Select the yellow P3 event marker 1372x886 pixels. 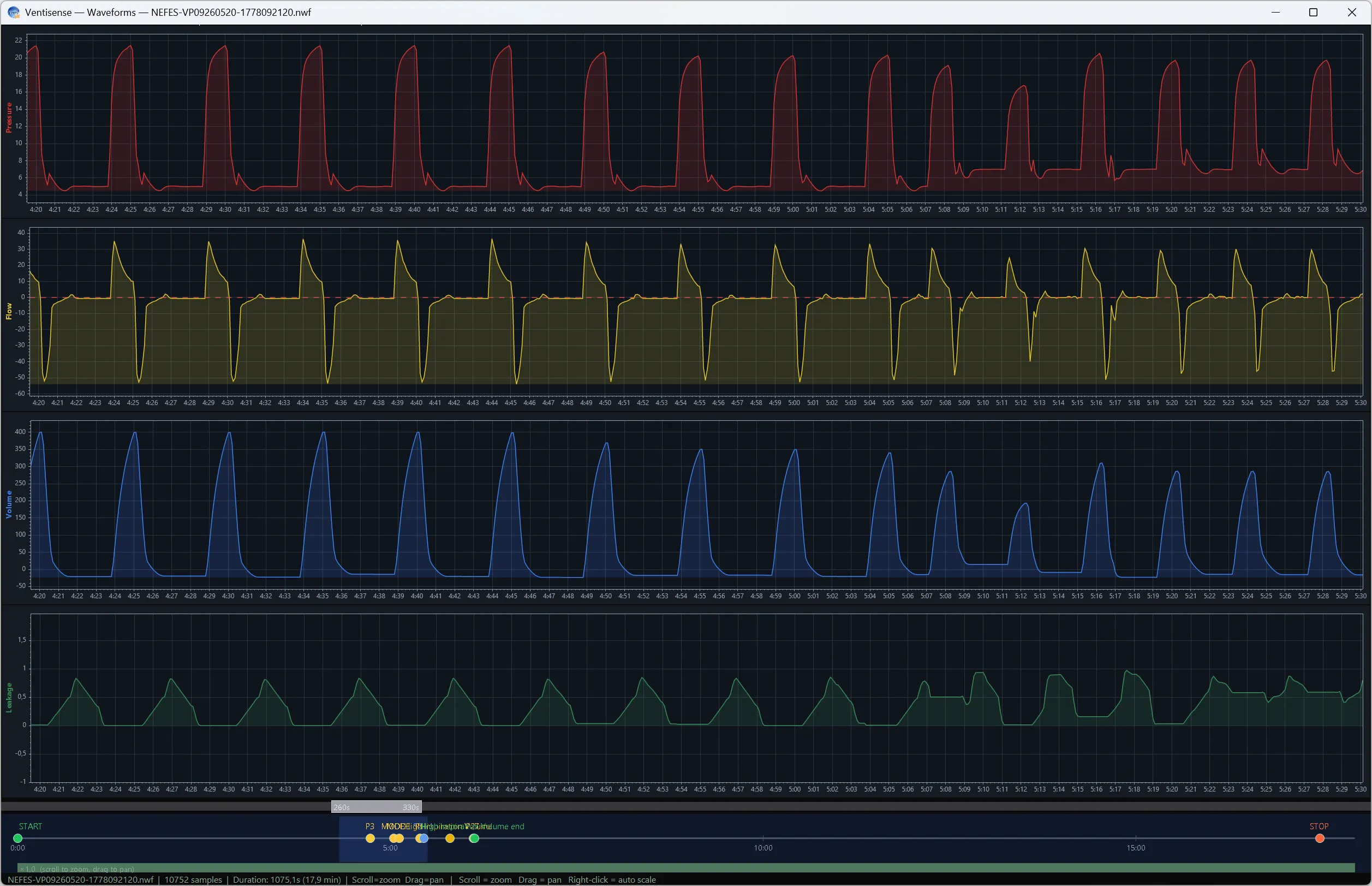(371, 839)
